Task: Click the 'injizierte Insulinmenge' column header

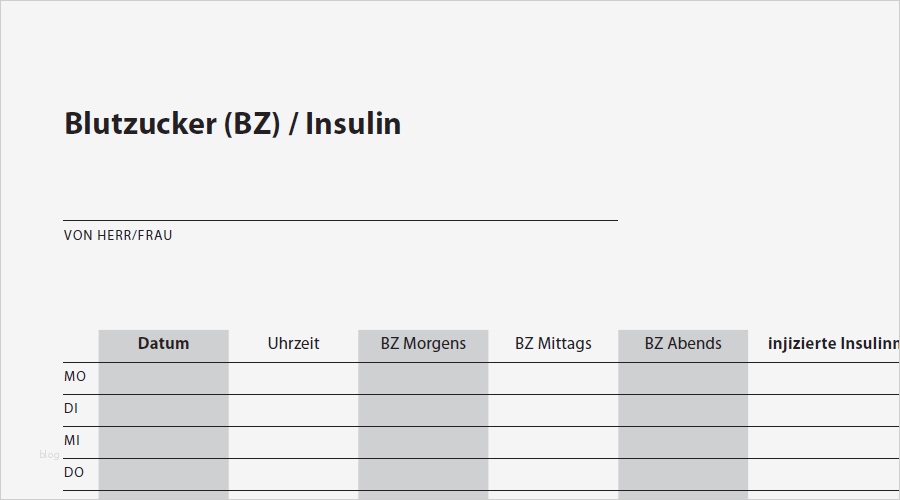Action: [832, 344]
